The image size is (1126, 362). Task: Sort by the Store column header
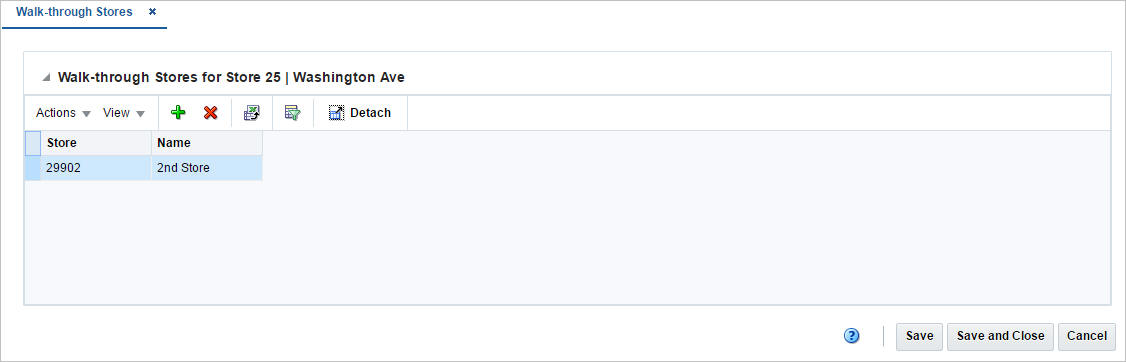pyautogui.click(x=96, y=143)
